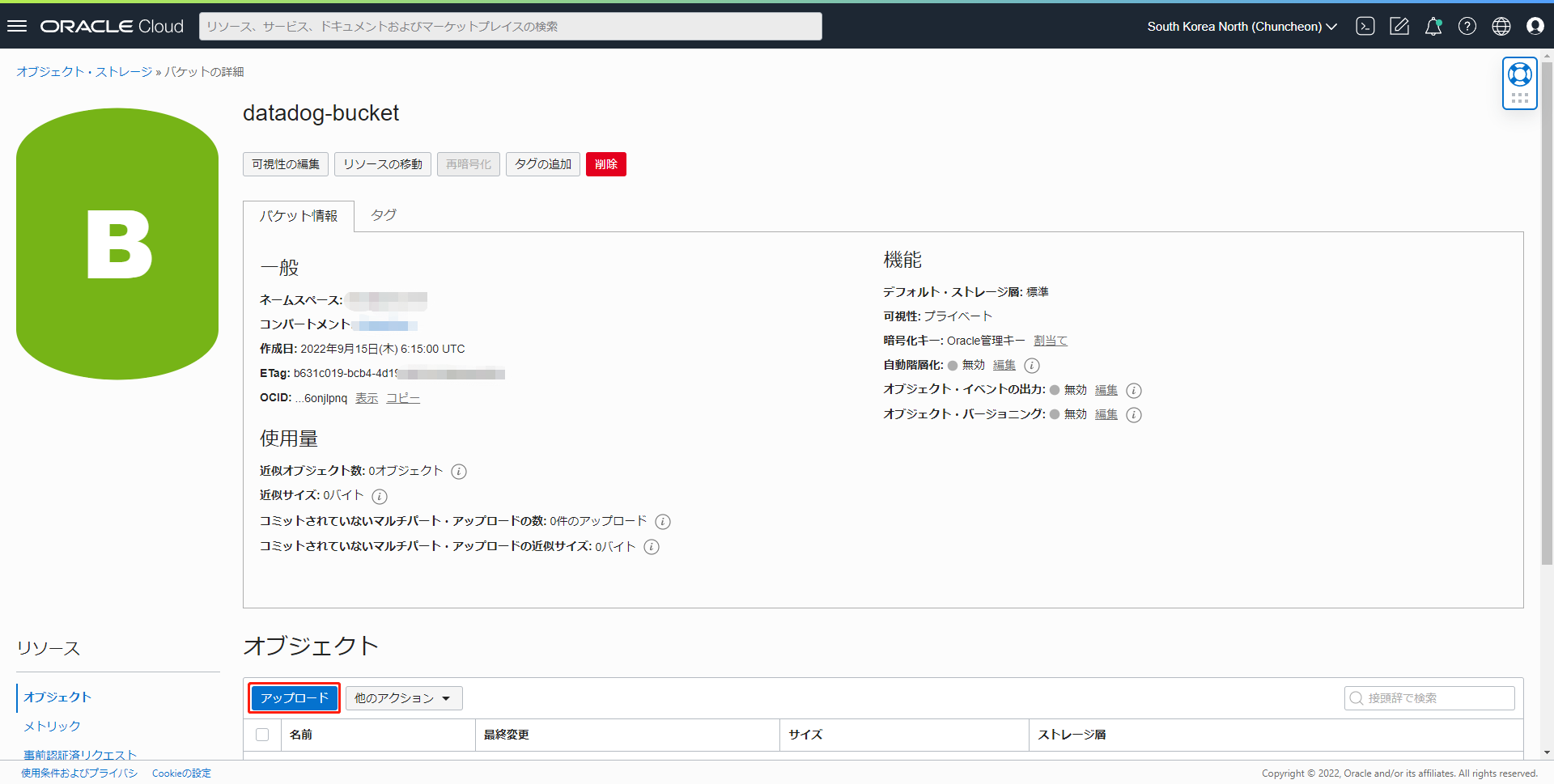
Task: Open the user profile icon
Action: click(x=1535, y=26)
